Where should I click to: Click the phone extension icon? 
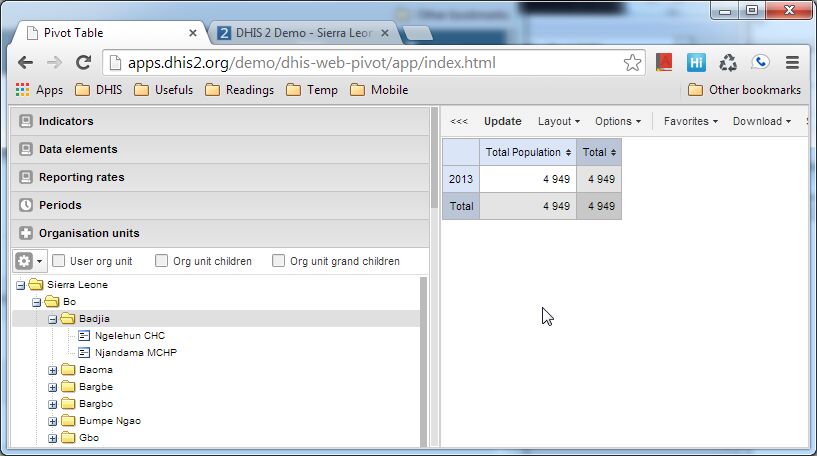(x=760, y=63)
